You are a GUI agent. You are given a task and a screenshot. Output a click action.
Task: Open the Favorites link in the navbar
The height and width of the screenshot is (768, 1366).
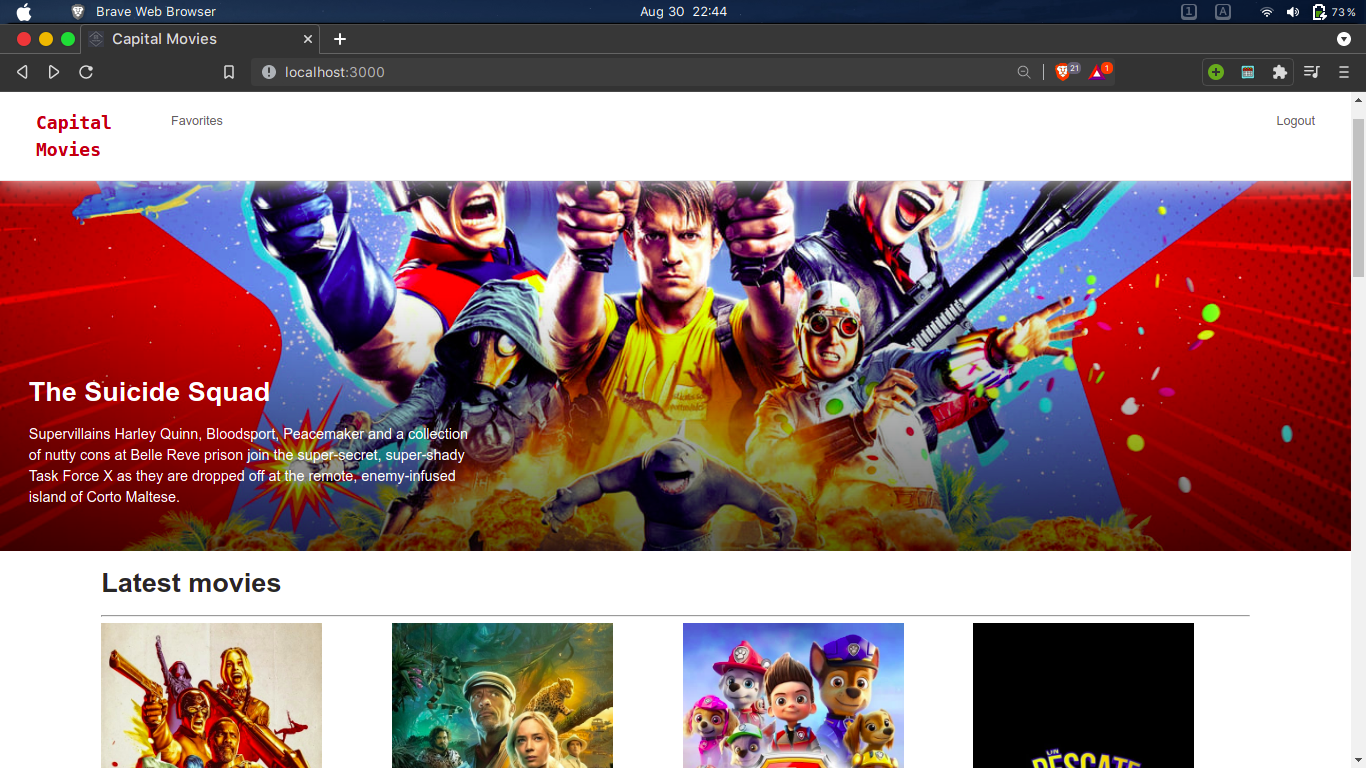[x=197, y=121]
